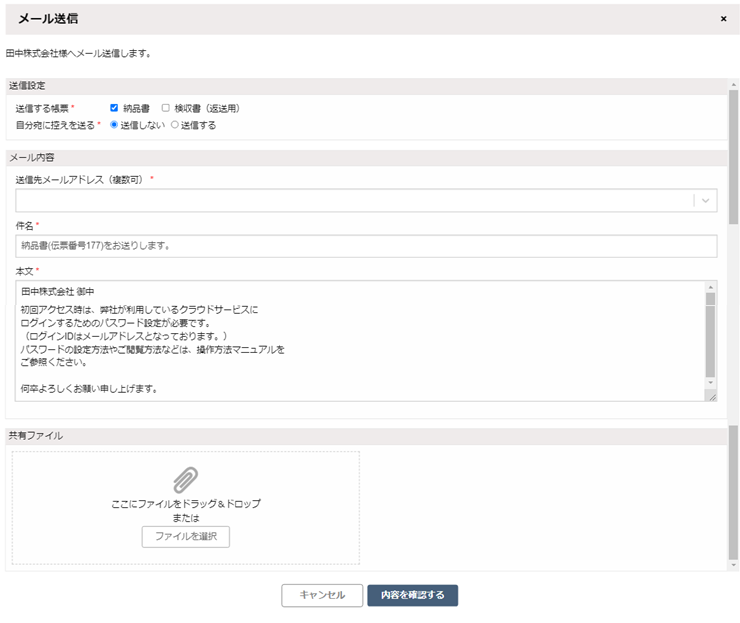This screenshot has width=740, height=623.
Task: Expand the recipient address dropdown chevron
Action: click(705, 200)
